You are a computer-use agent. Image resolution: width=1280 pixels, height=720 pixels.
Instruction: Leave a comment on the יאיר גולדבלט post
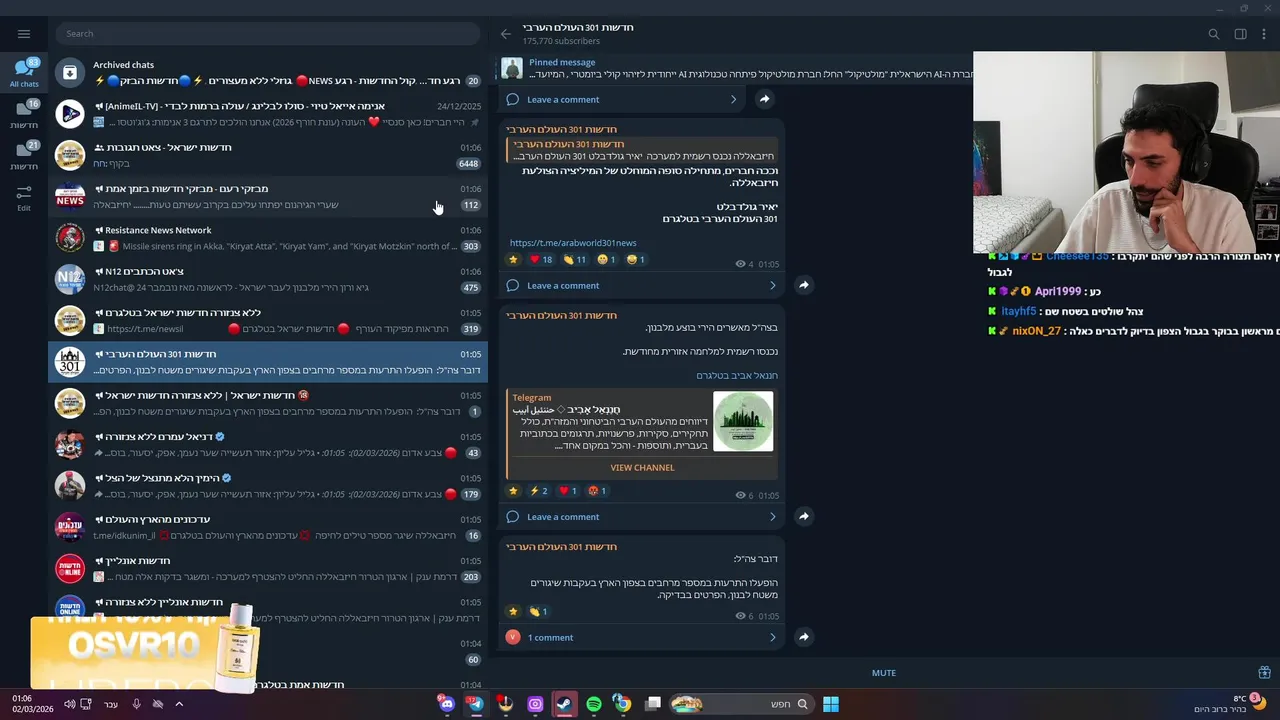(563, 285)
